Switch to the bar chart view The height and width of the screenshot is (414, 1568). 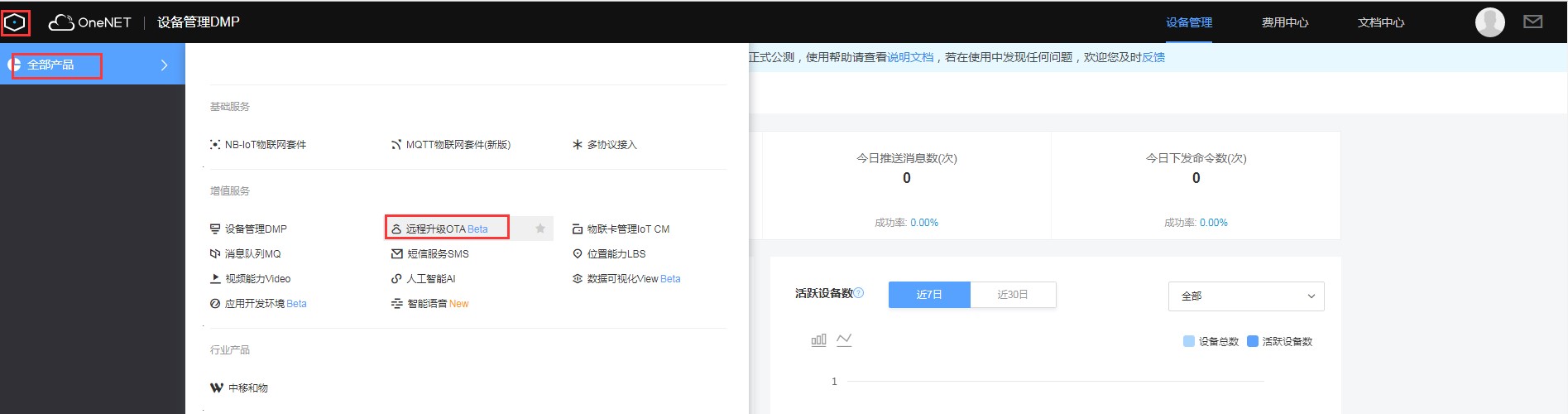(x=818, y=339)
